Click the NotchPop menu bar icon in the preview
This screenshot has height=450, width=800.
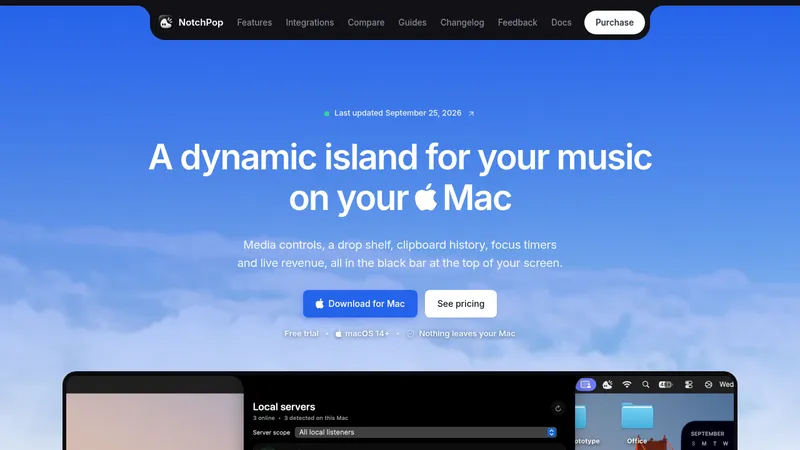(x=607, y=385)
